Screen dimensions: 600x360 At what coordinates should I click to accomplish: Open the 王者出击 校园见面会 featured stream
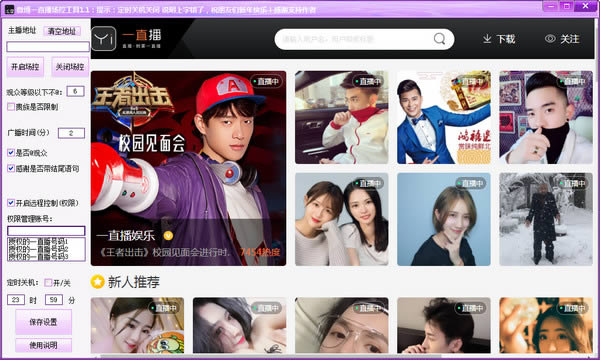pyautogui.click(x=188, y=168)
